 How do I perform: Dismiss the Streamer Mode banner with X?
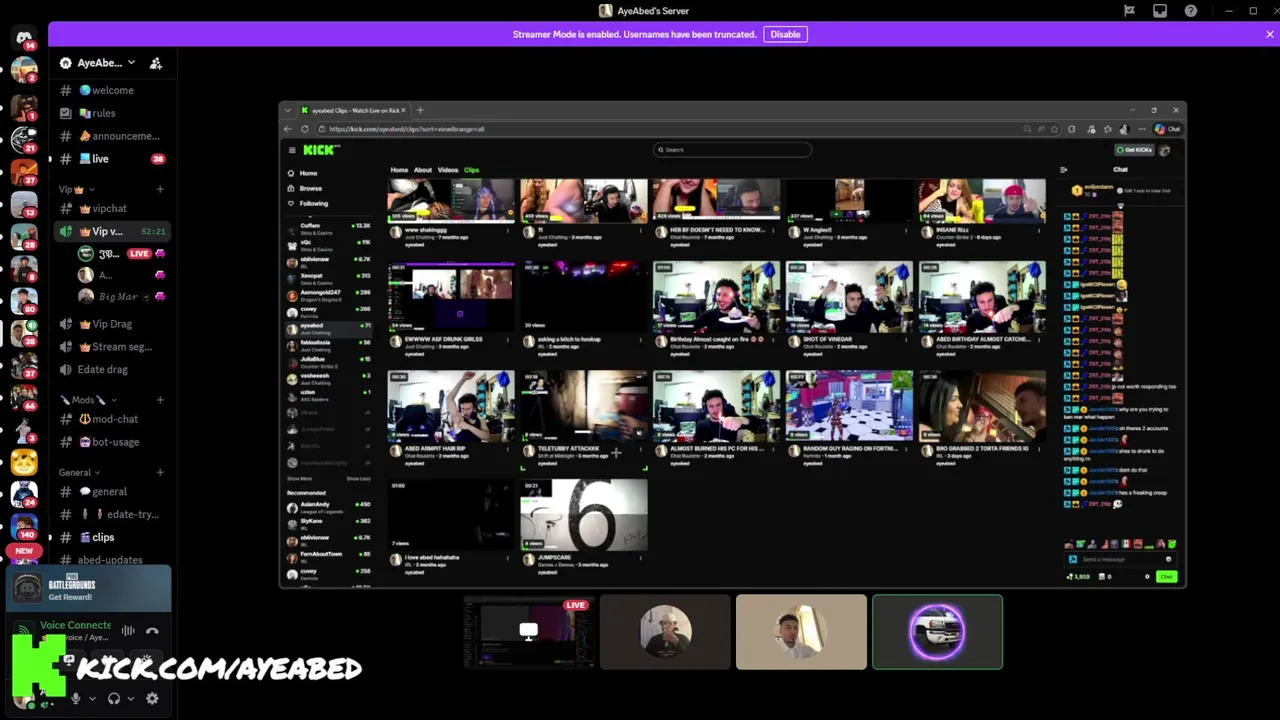click(x=1270, y=34)
